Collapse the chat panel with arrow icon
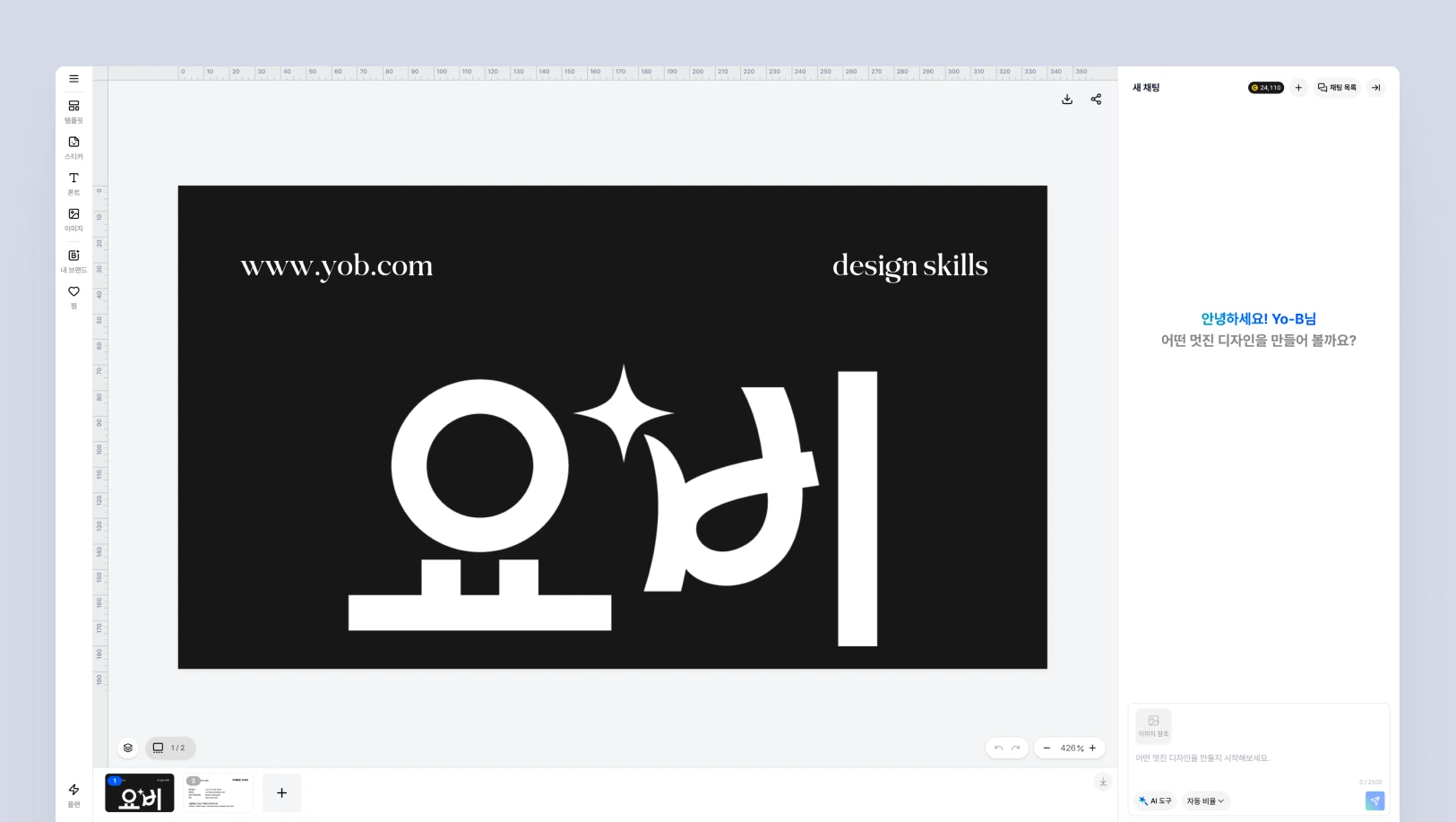 tap(1376, 88)
